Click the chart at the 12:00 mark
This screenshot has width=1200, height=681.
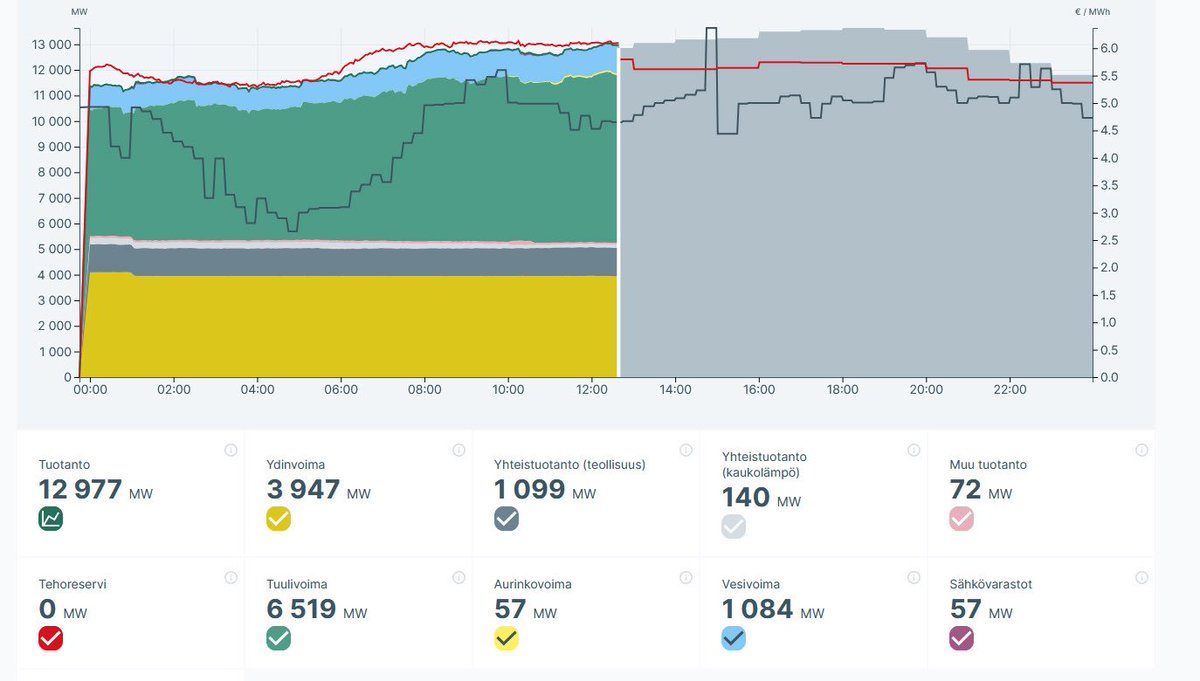coord(591,200)
